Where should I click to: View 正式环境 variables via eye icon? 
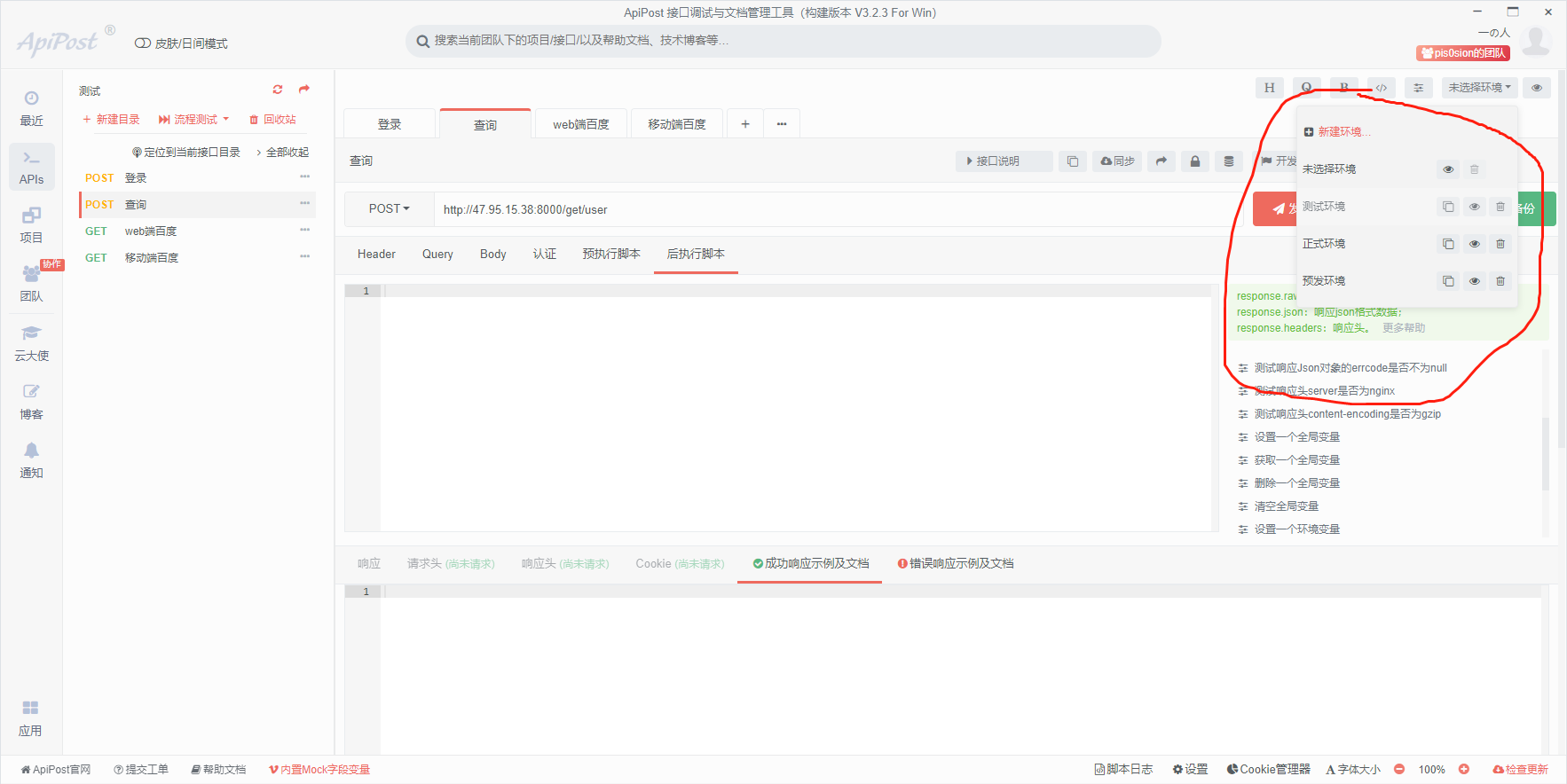click(x=1474, y=244)
